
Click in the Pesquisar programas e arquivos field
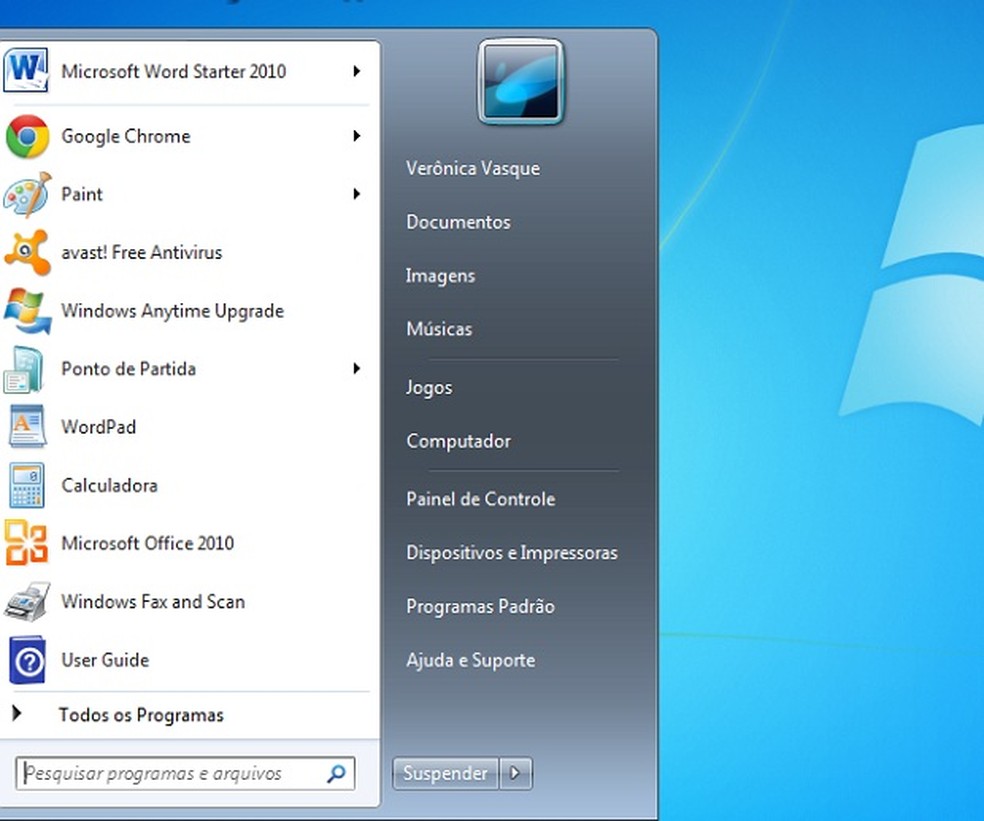point(185,773)
